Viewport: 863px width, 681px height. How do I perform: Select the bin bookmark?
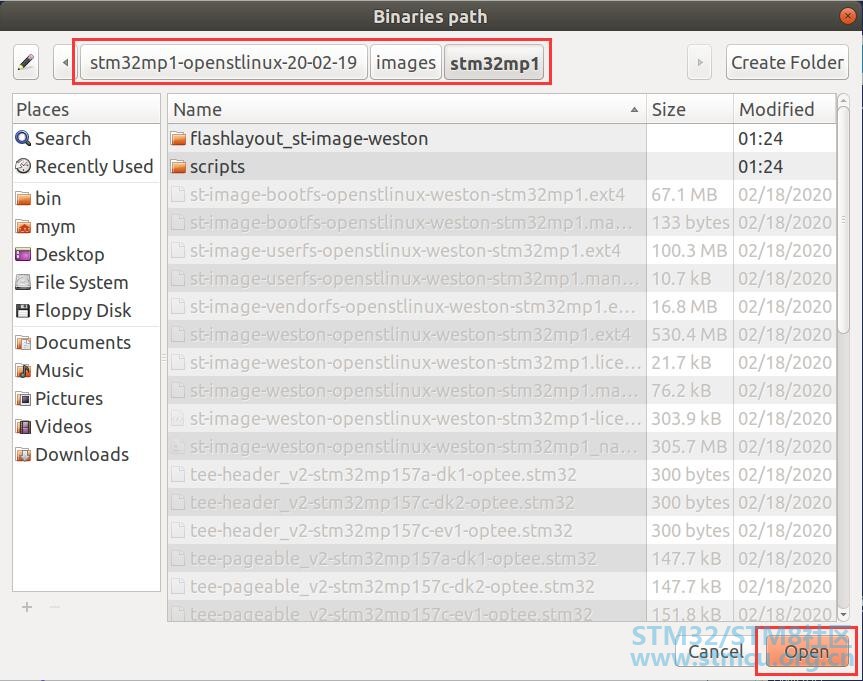point(86,198)
